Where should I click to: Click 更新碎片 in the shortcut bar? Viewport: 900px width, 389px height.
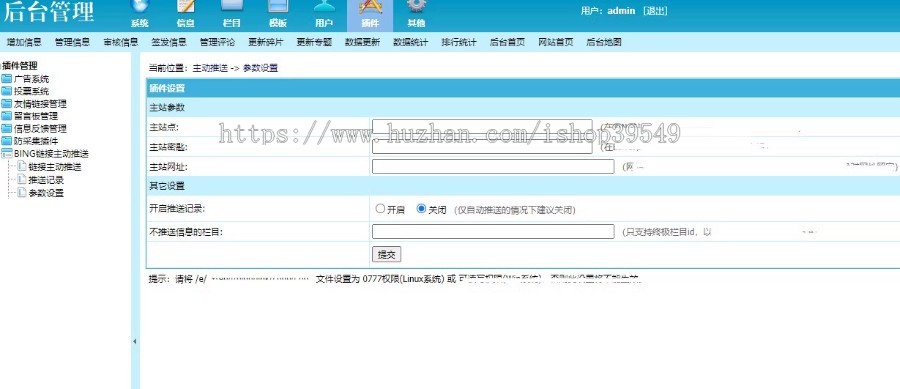coord(266,42)
